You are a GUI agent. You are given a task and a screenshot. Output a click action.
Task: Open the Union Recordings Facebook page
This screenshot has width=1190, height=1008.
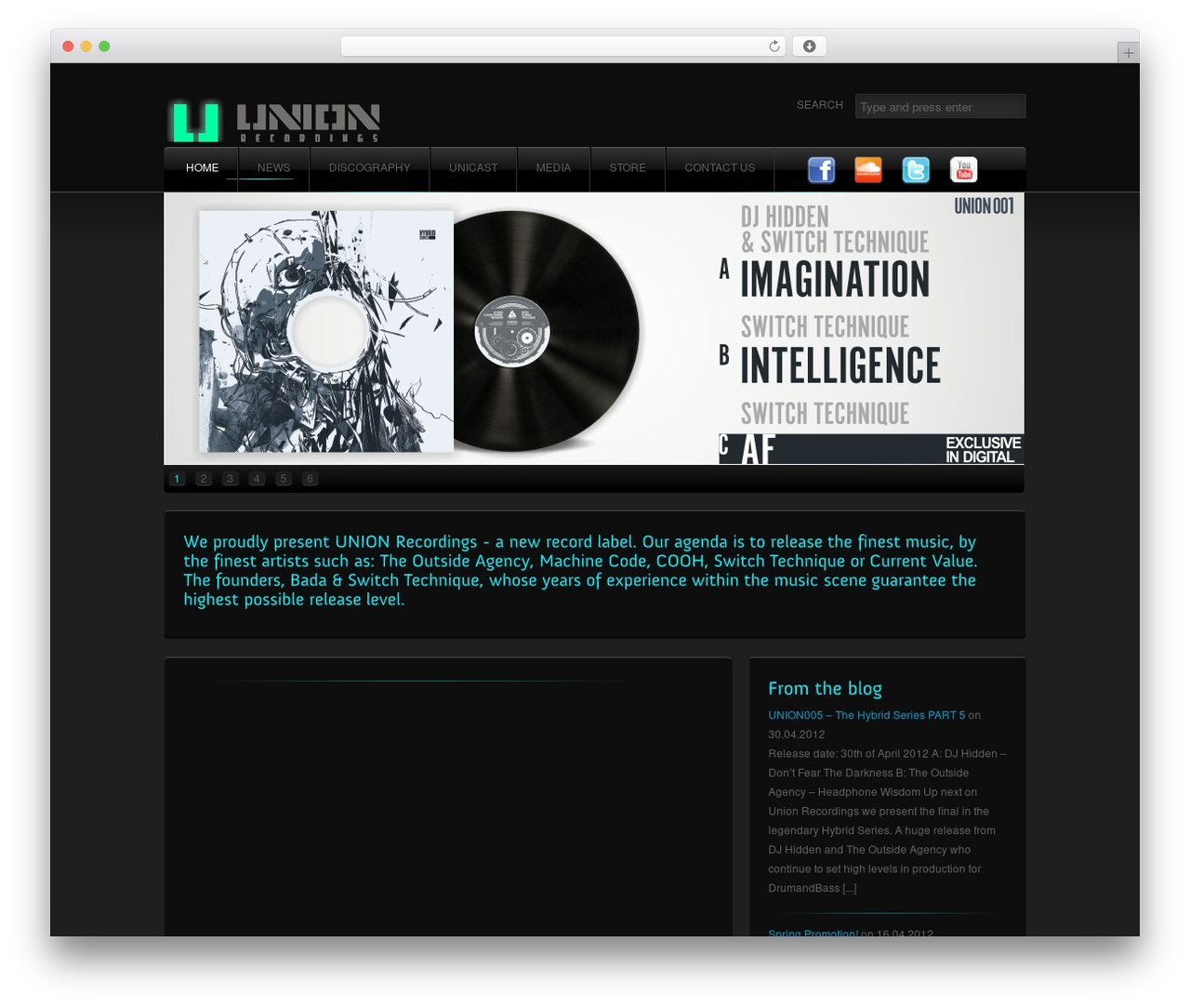pyautogui.click(x=821, y=169)
